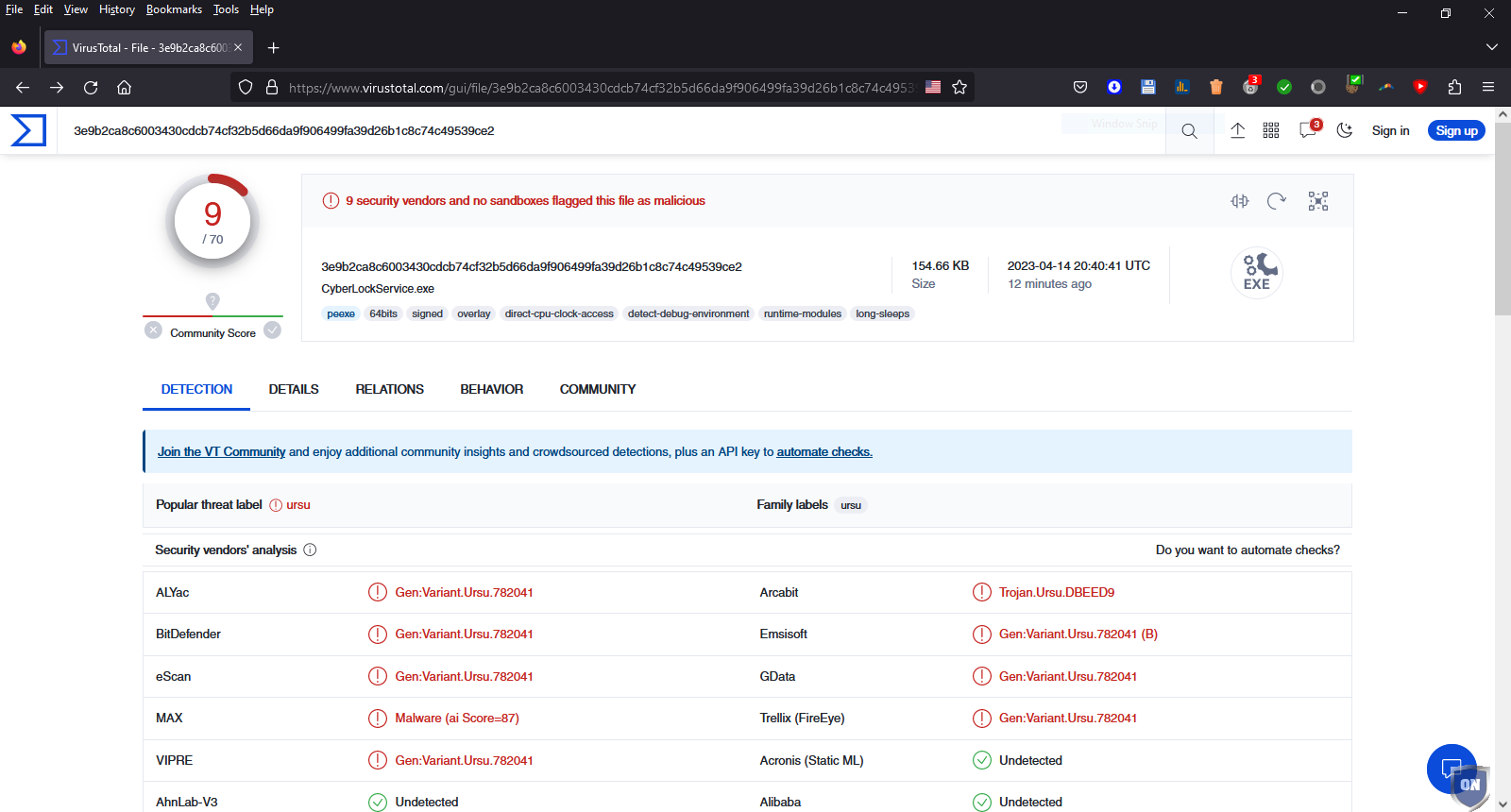This screenshot has width=1511, height=812.
Task: Open the Firefox hamburger application menu
Action: [x=1488, y=87]
